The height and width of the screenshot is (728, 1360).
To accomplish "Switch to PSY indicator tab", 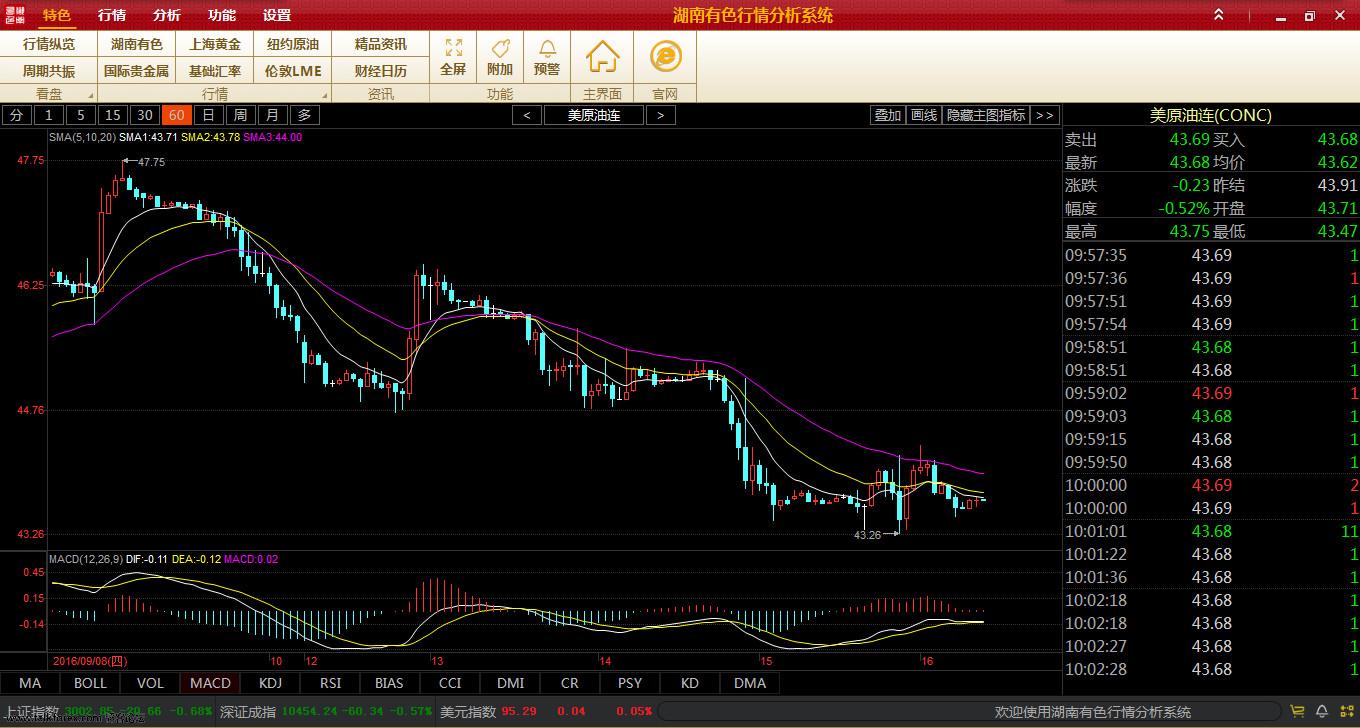I will point(630,683).
